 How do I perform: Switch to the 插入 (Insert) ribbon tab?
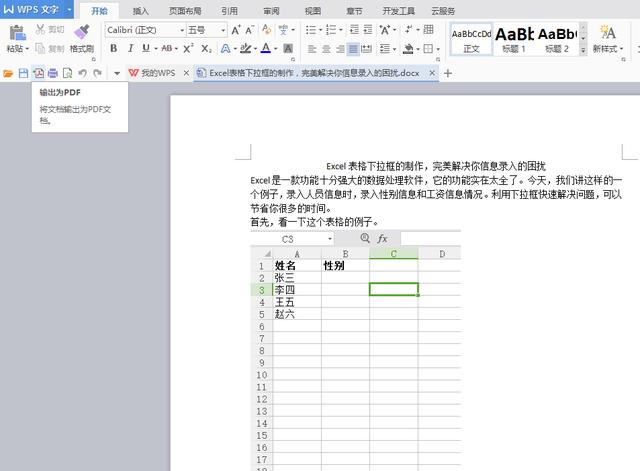(141, 11)
